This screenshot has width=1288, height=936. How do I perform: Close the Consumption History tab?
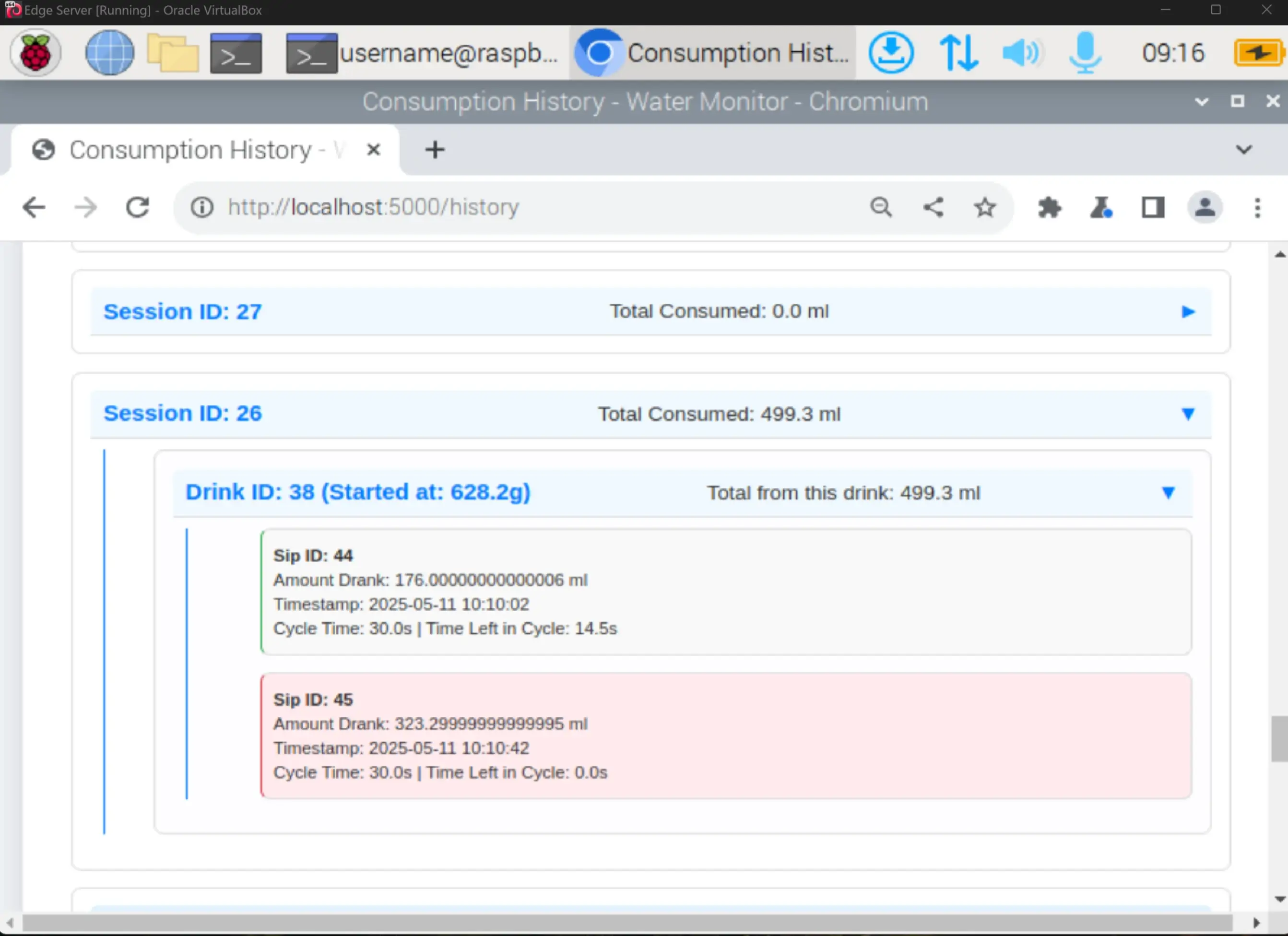[x=373, y=150]
